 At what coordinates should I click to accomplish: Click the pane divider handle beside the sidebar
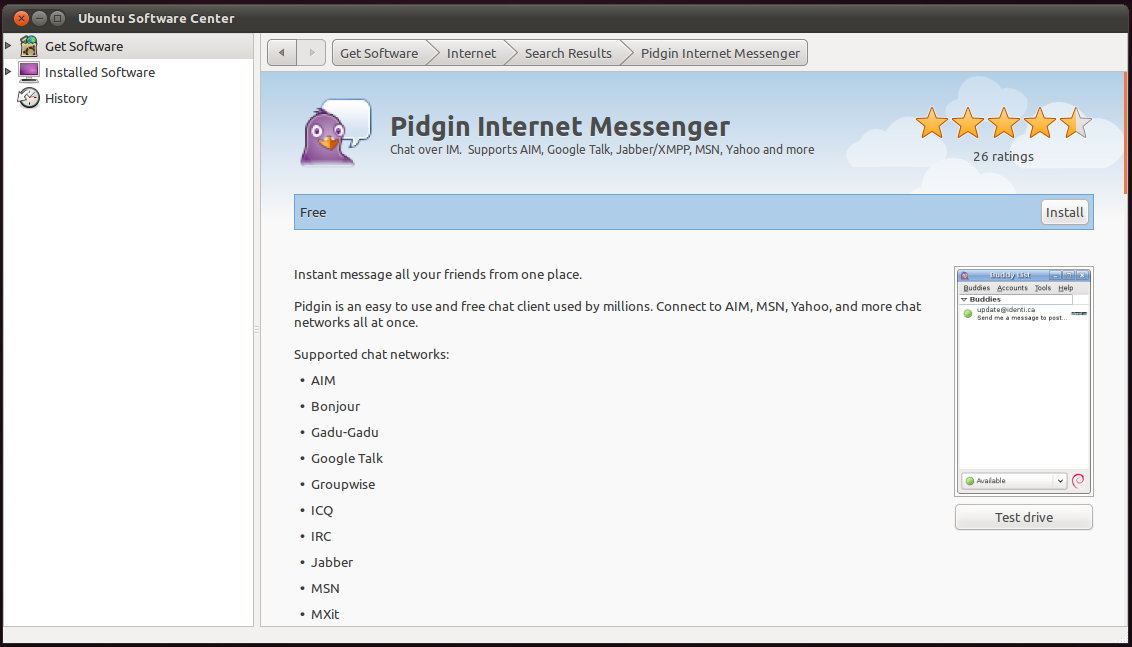(256, 329)
